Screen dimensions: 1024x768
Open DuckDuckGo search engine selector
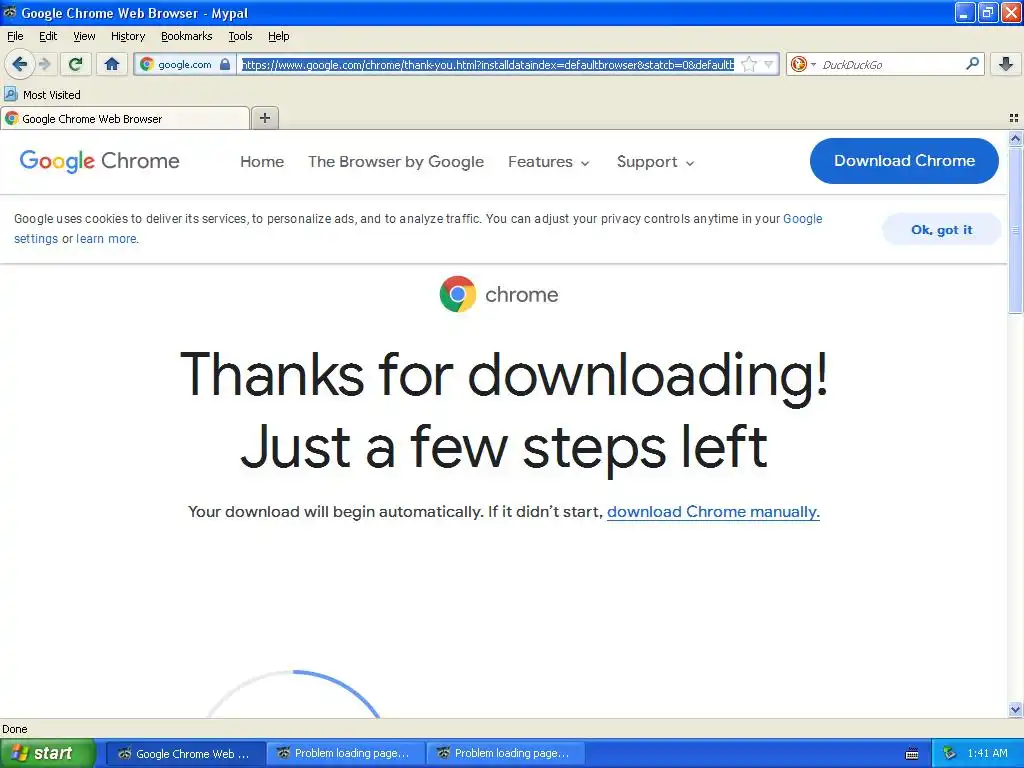pos(803,64)
